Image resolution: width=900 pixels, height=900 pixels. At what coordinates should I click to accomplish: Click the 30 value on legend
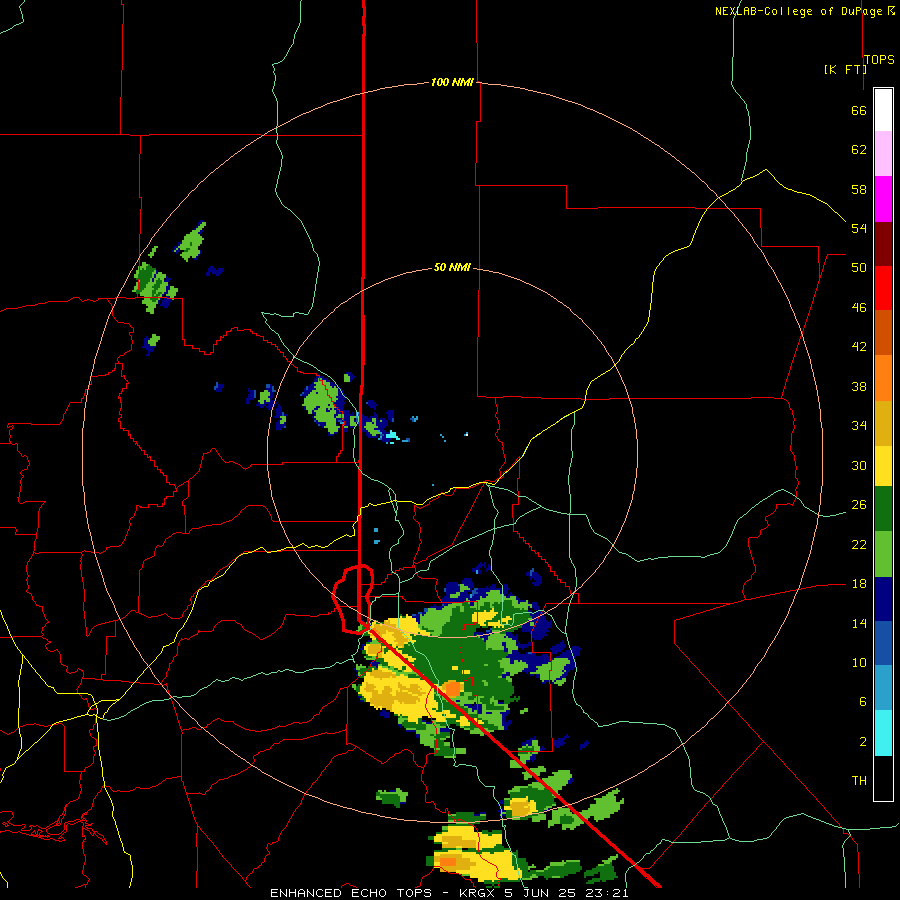coord(859,465)
